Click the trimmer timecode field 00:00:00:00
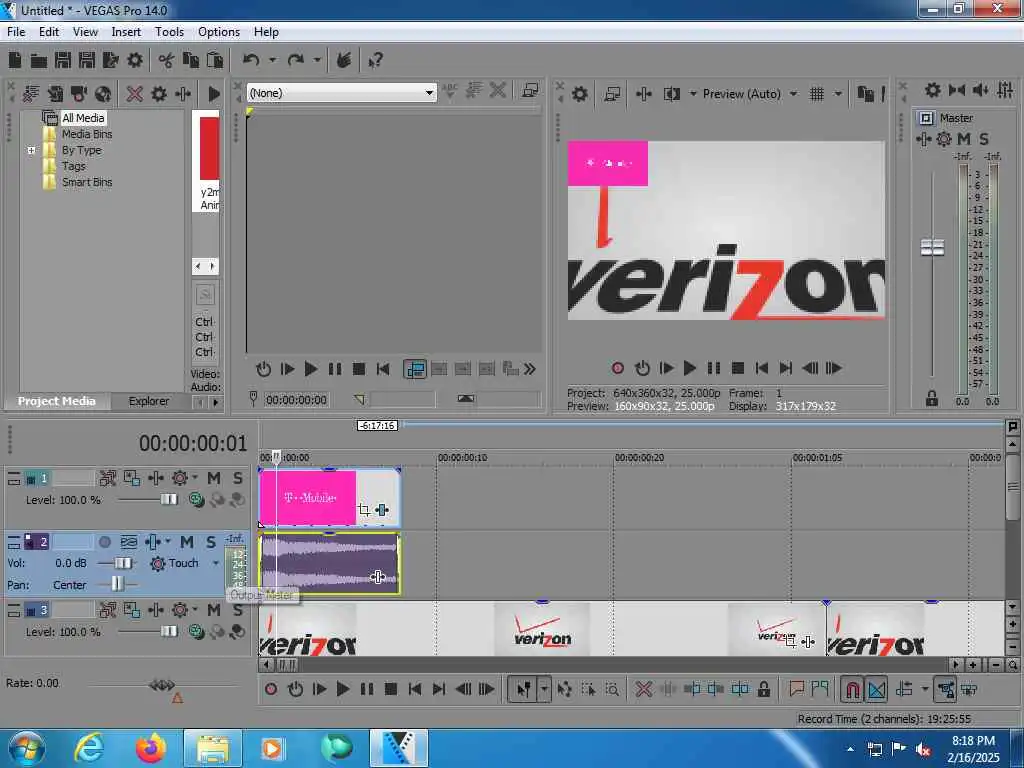 tap(296, 400)
